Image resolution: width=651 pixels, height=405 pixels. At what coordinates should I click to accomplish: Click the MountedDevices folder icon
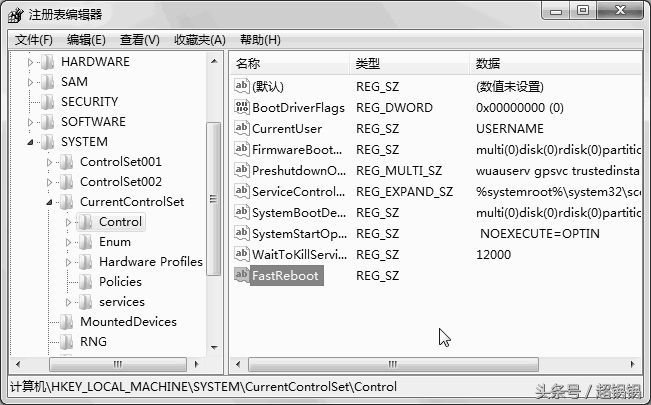point(66,322)
